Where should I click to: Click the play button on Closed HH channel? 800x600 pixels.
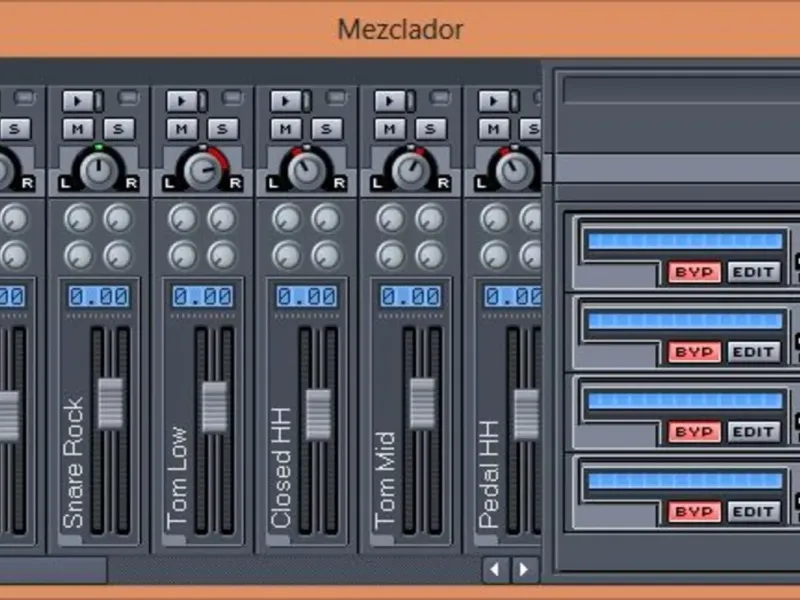[286, 101]
